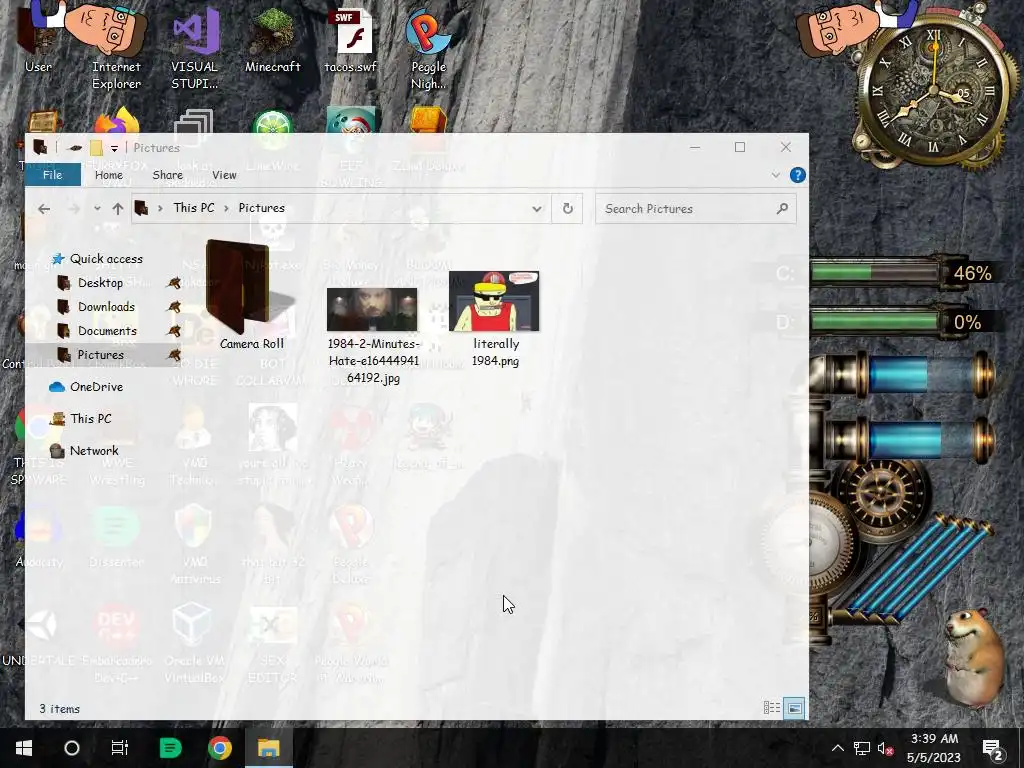
Task: Launch Peggle Nights desktop shortcut
Action: click(428, 48)
